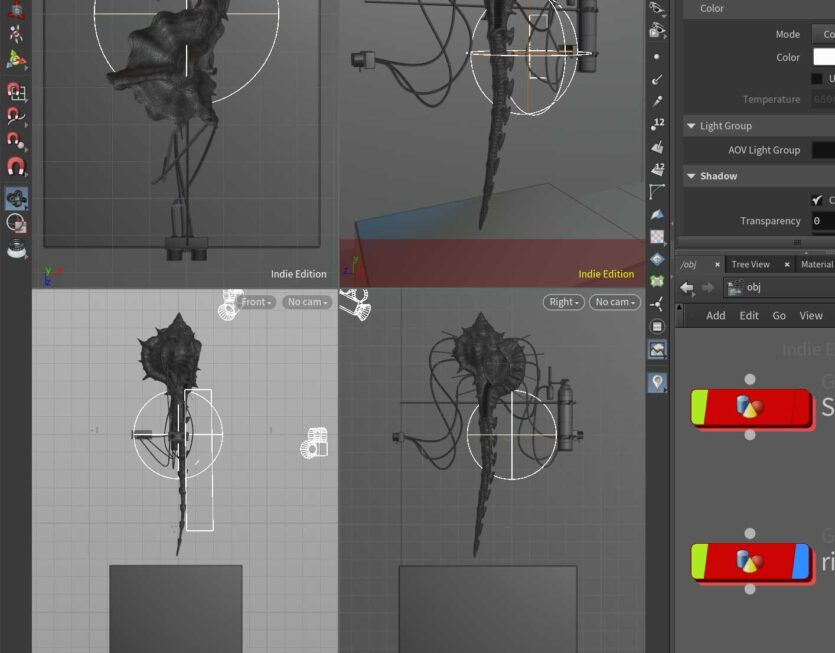
Task: Enable the point snapping magnet icon
Action: point(16,141)
